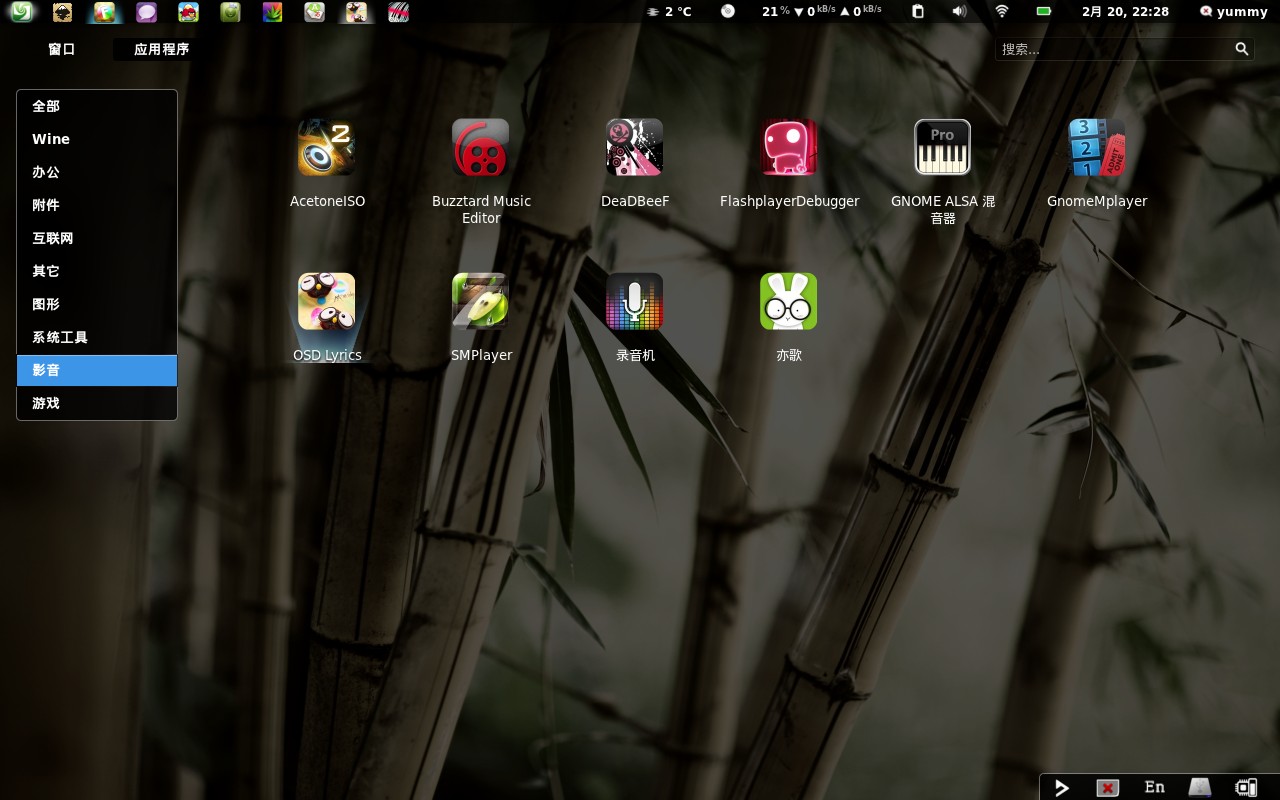Image resolution: width=1280 pixels, height=800 pixels.
Task: Launch GNOME ALSA mixer piano icon
Action: (x=943, y=147)
